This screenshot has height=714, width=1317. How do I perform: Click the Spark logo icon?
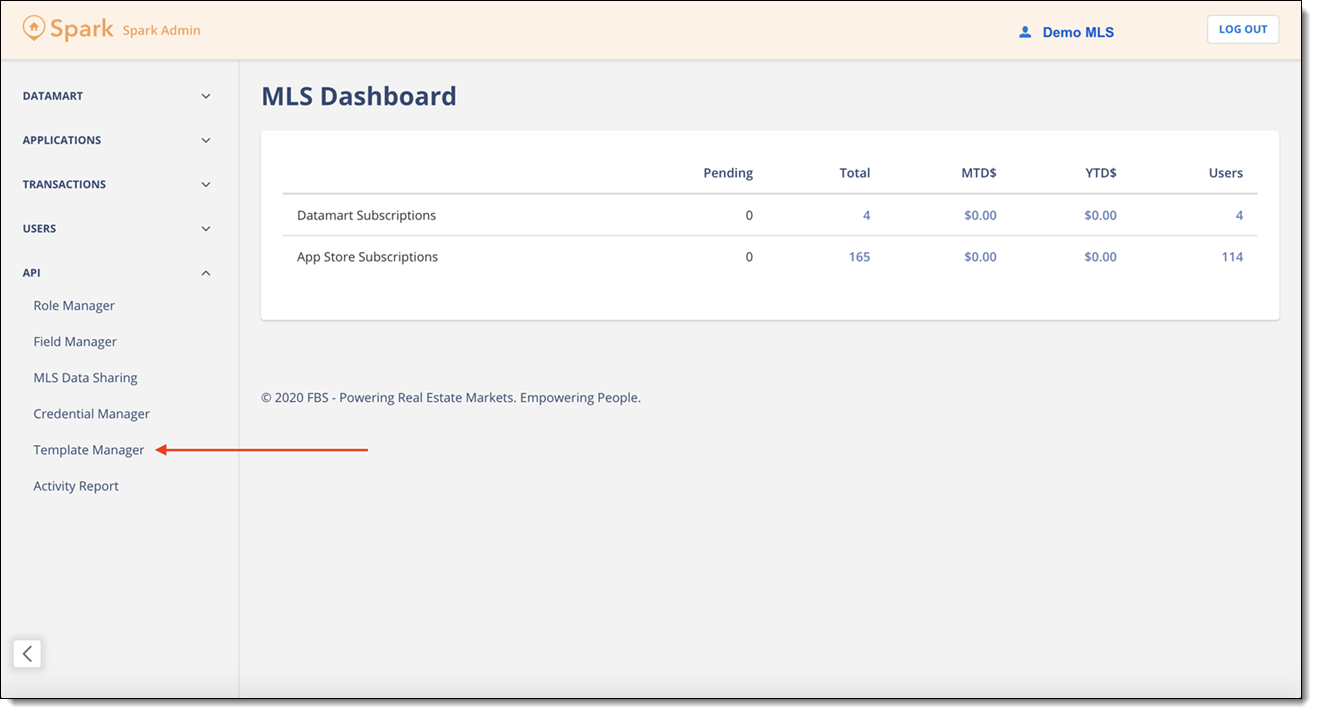pyautogui.click(x=34, y=28)
